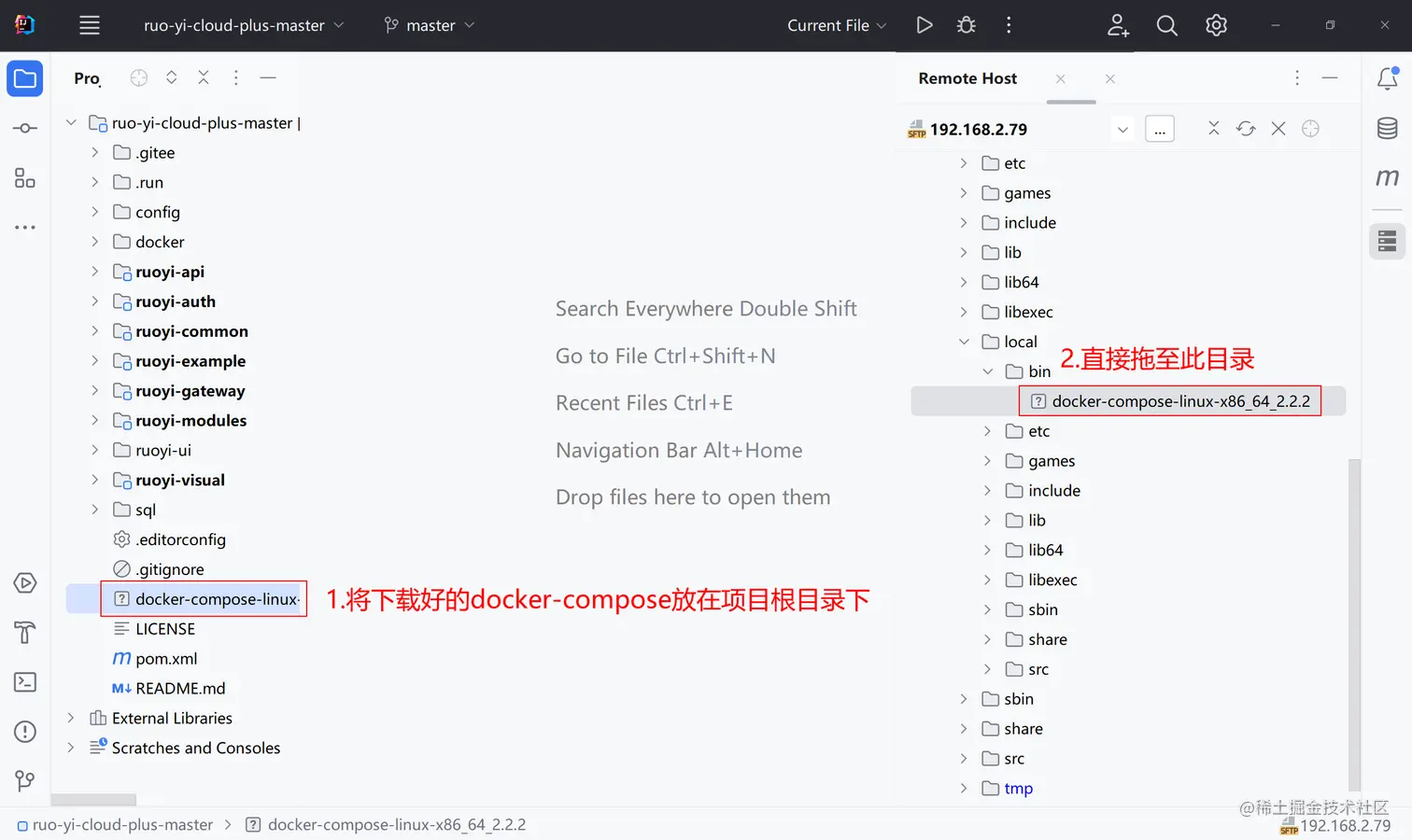Open the main hamburger menu
This screenshot has width=1412, height=840.
pos(90,25)
